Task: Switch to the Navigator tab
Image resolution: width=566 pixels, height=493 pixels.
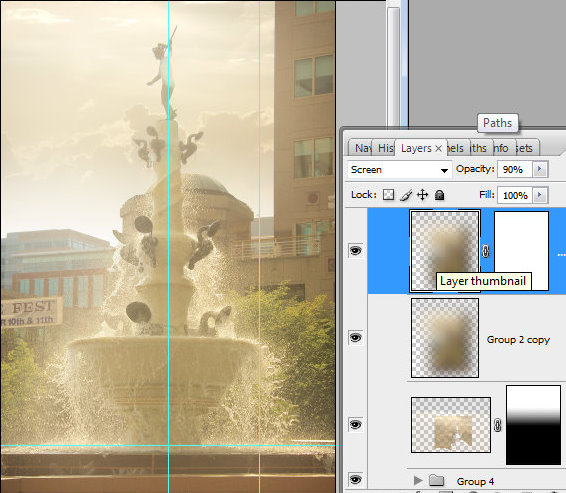Action: click(361, 148)
